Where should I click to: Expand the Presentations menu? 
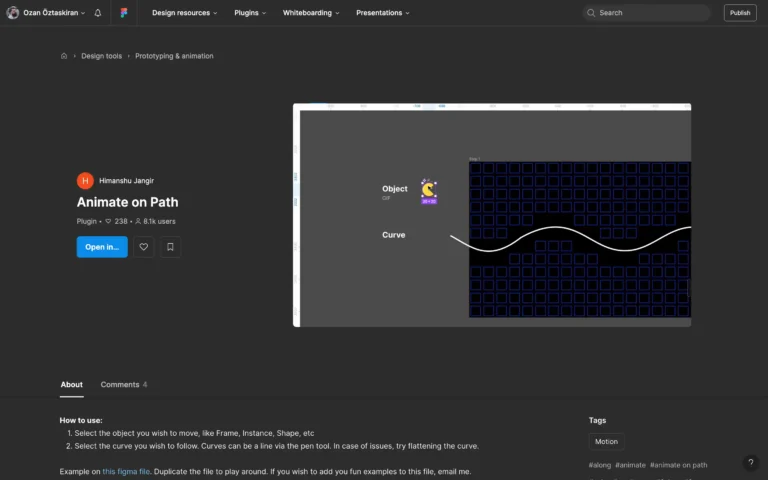point(383,13)
